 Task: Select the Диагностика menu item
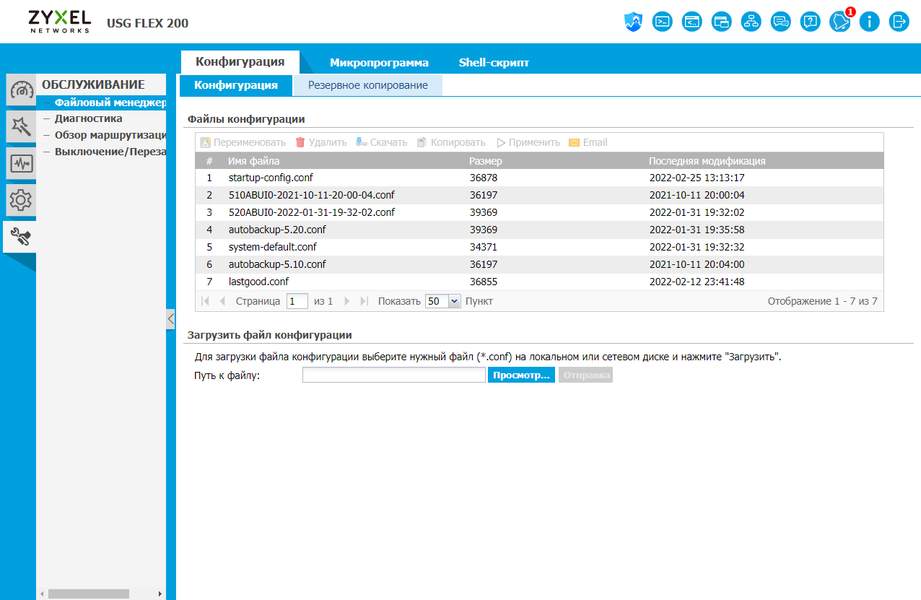[x=89, y=118]
